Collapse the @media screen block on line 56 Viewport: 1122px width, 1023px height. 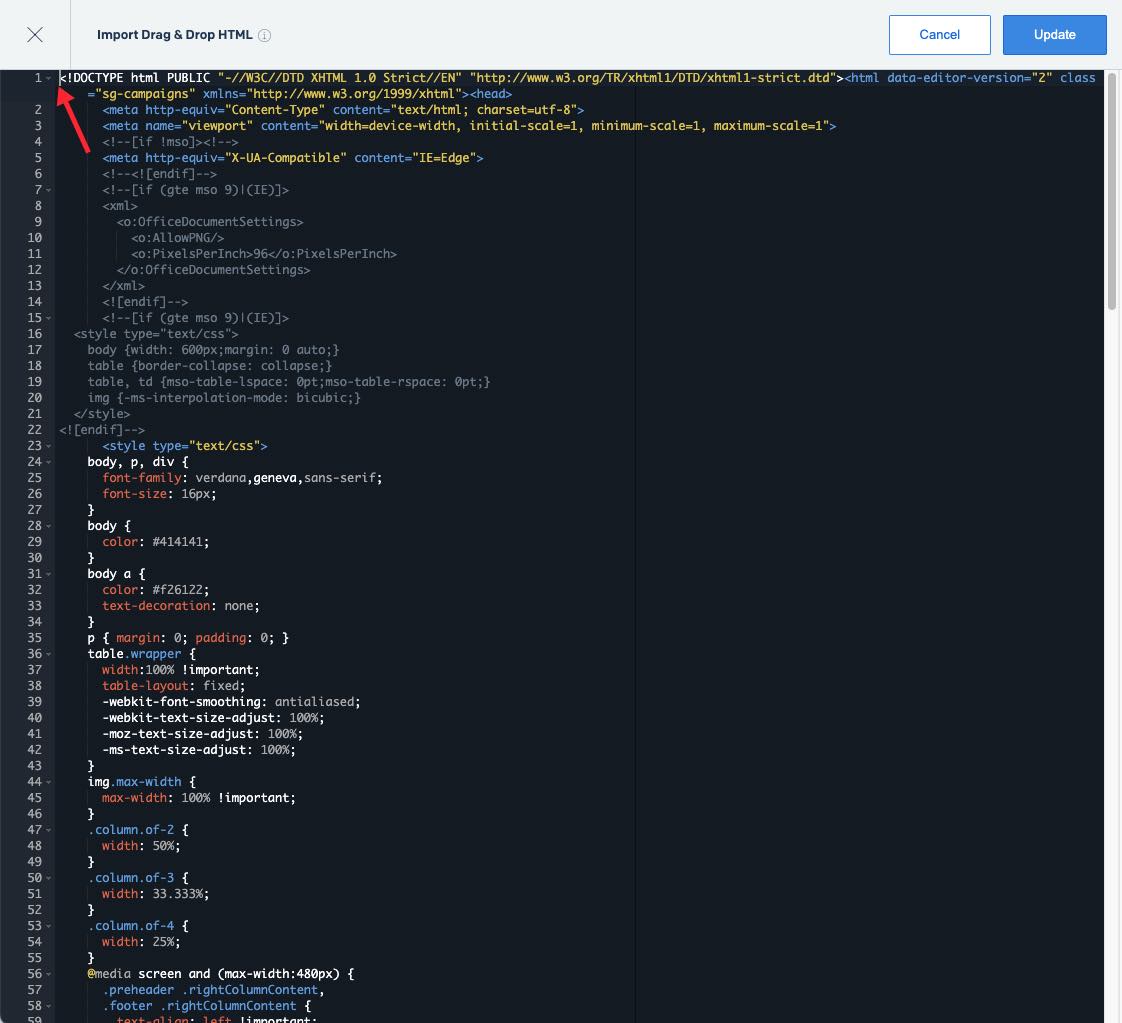[46, 973]
